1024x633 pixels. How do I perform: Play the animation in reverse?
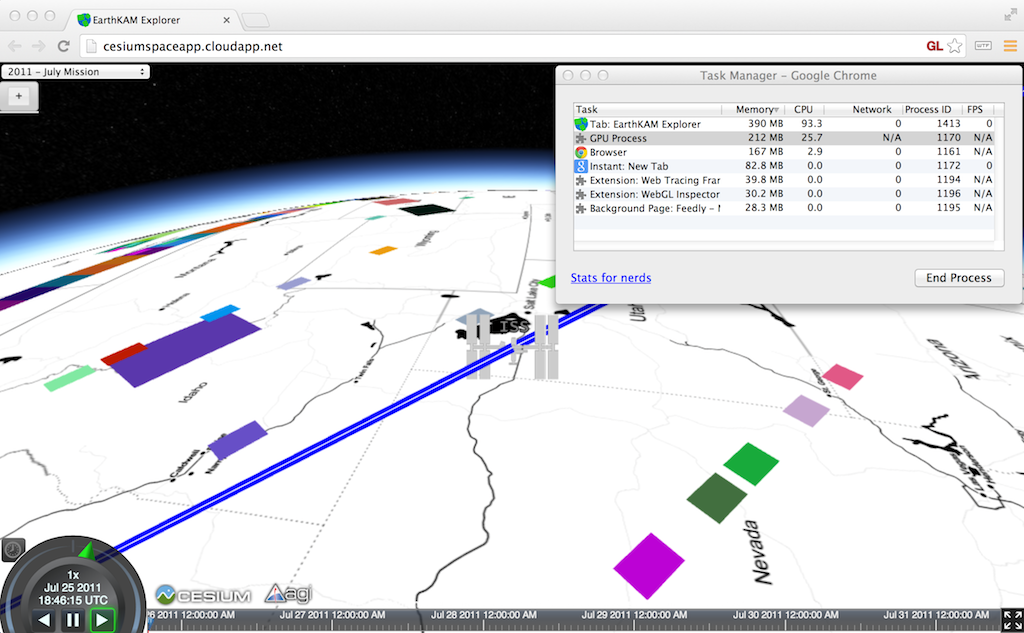tap(44, 619)
